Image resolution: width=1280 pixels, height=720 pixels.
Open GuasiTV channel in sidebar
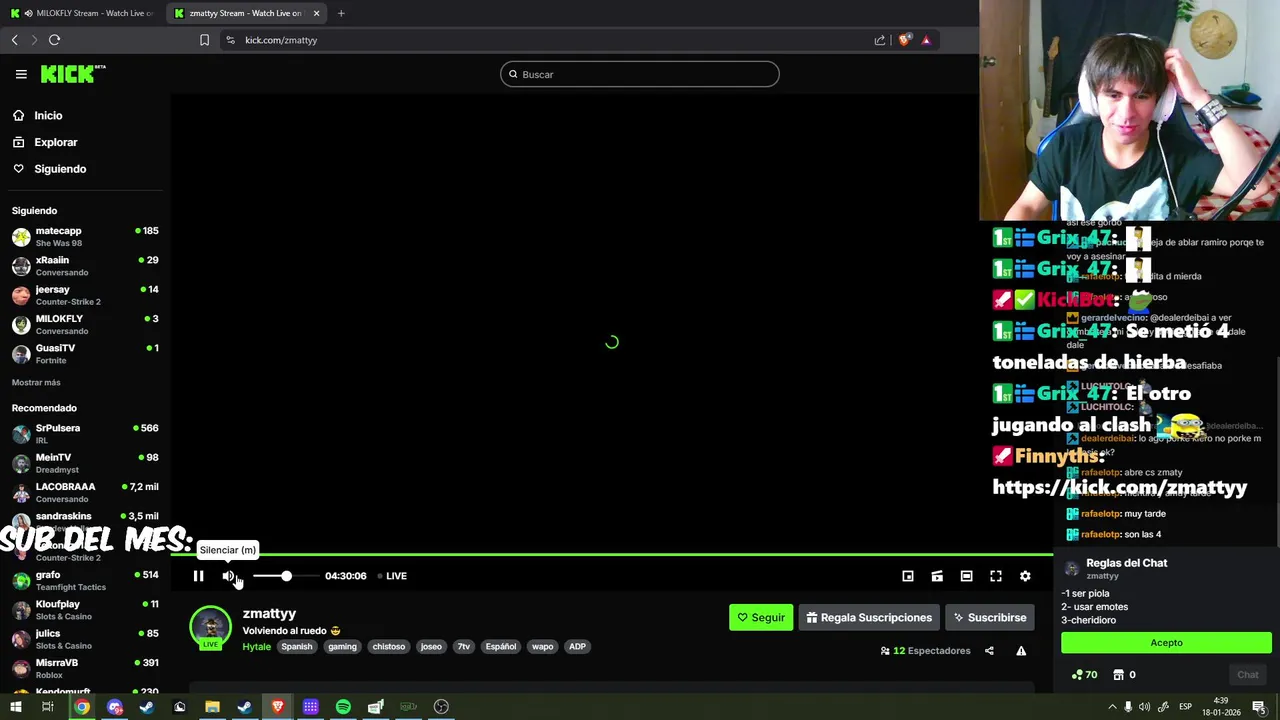tap(85, 354)
